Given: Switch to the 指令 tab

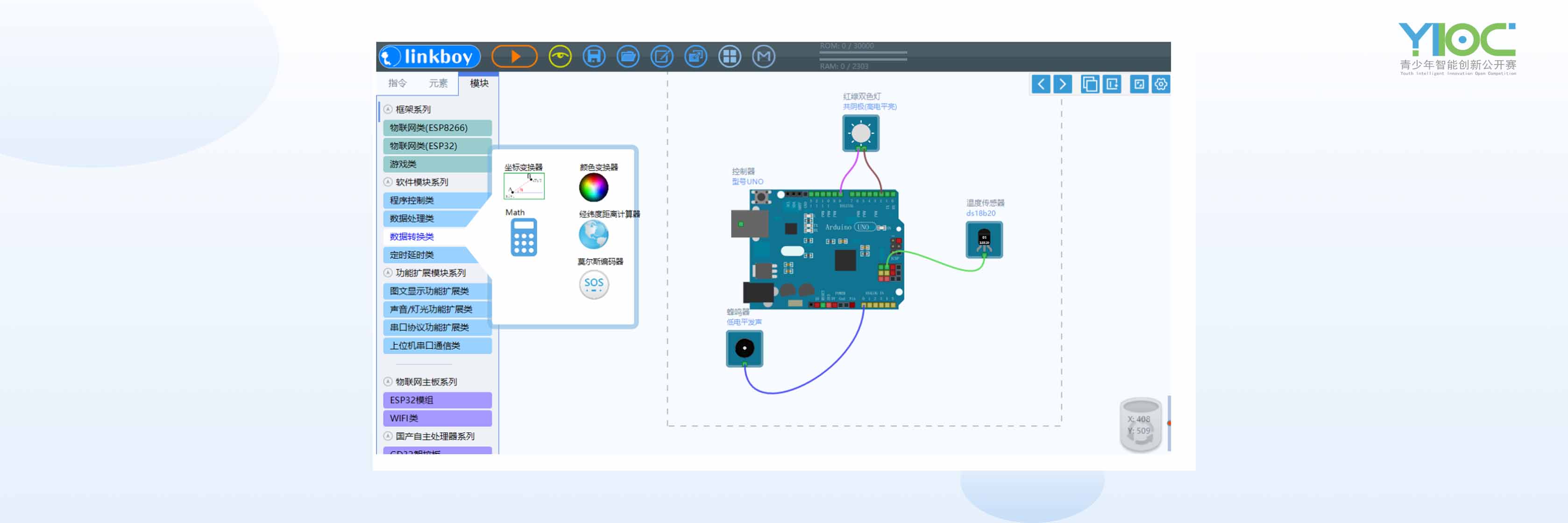Looking at the screenshot, I should pos(397,83).
